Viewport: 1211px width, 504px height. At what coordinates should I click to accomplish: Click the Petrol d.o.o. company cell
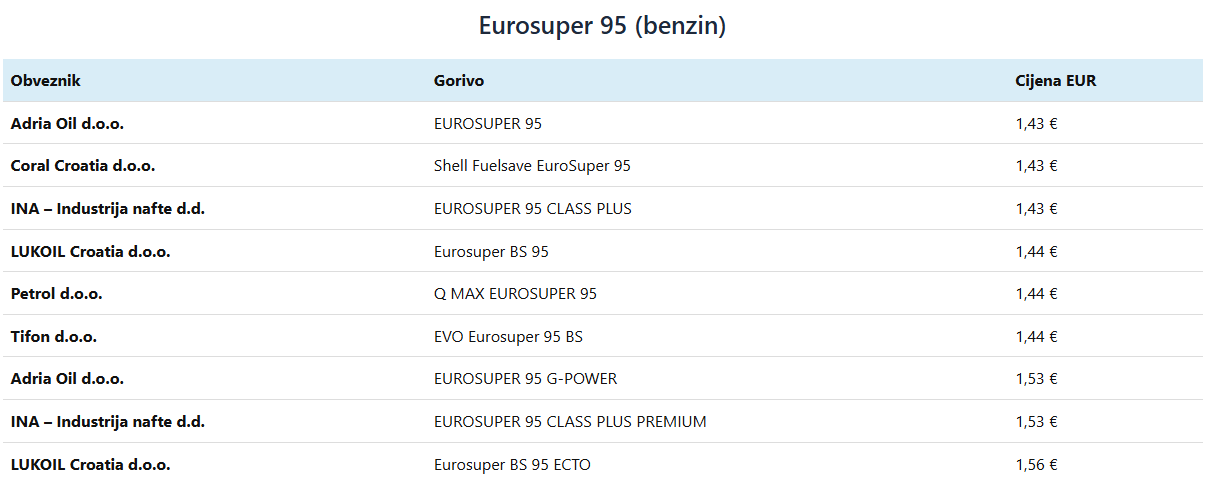(x=57, y=294)
